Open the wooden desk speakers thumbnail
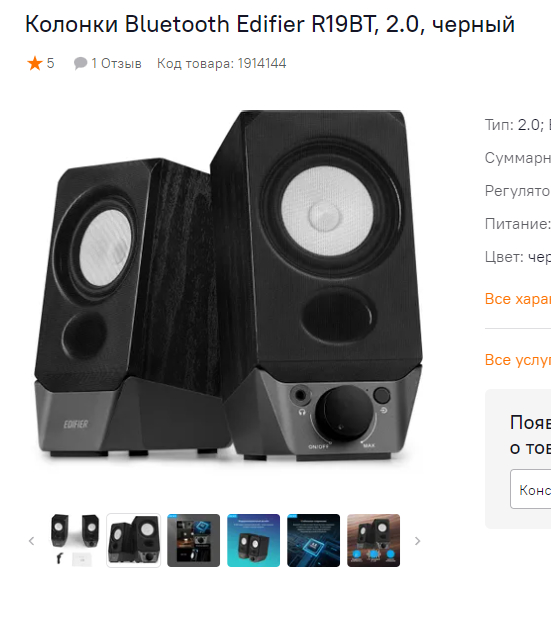The height and width of the screenshot is (626, 551). (x=373, y=541)
